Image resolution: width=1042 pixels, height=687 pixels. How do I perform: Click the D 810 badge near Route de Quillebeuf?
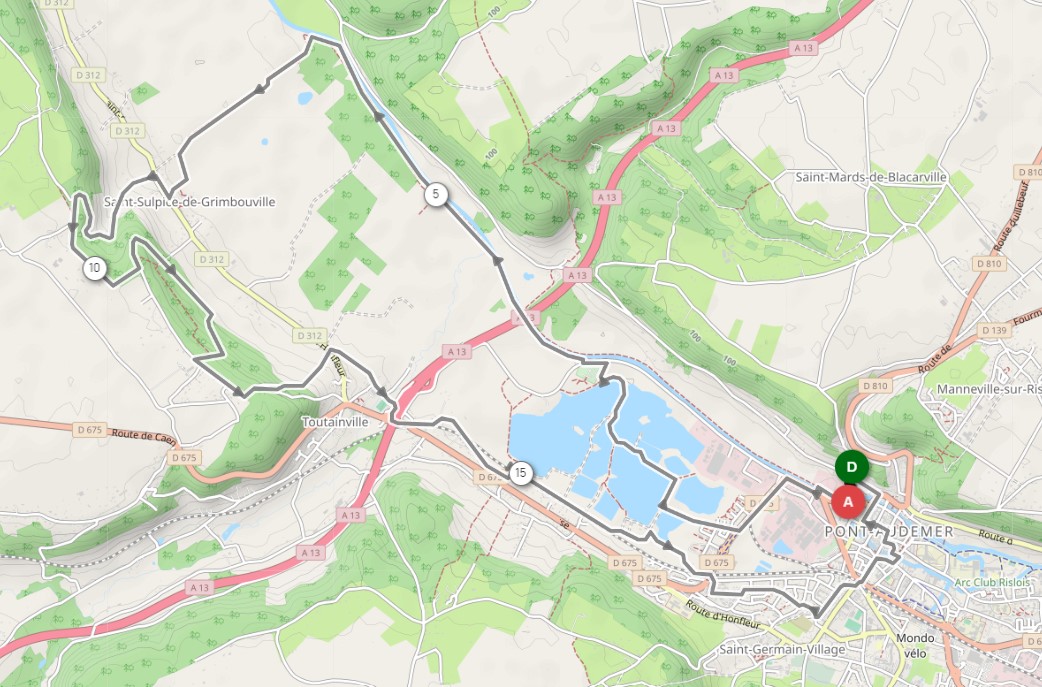point(990,264)
